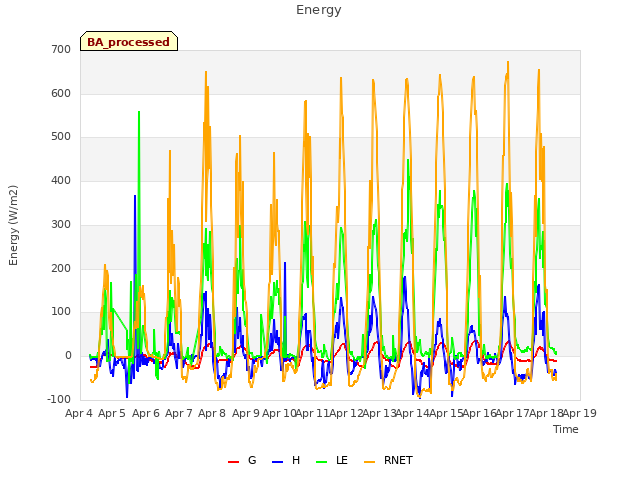The height and width of the screenshot is (480, 640).
Task: Click the Apr 7 x-axis tick label
Action: [x=179, y=413]
